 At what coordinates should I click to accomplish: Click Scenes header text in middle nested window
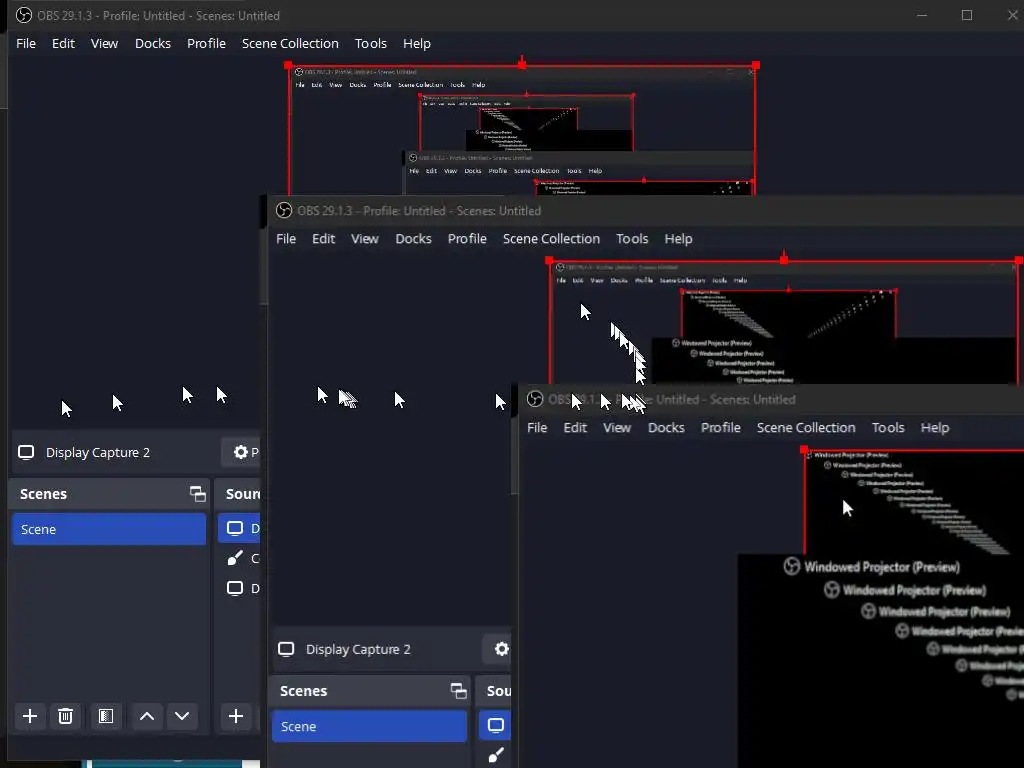(x=304, y=691)
